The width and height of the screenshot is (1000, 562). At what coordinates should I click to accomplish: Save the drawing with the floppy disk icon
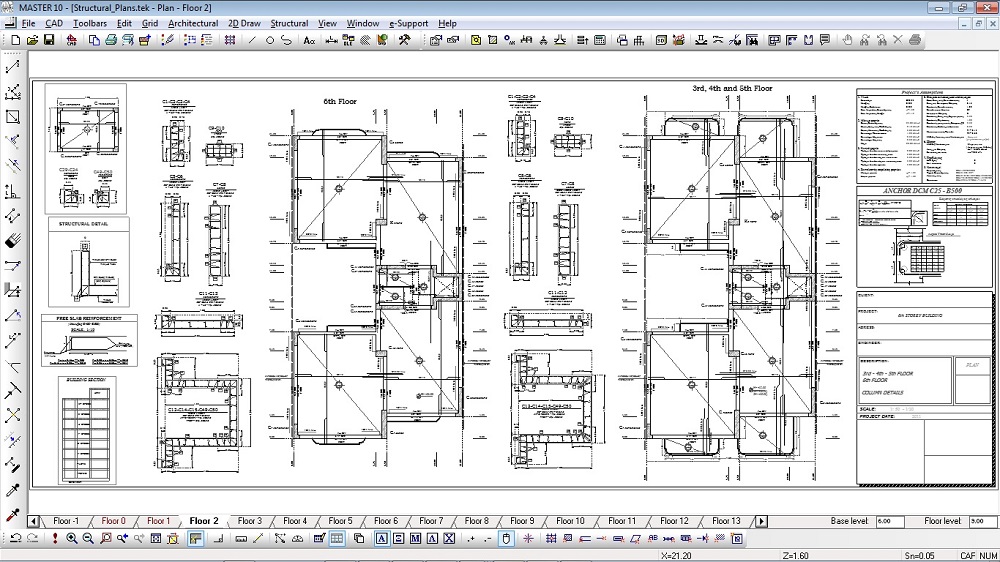[48, 40]
